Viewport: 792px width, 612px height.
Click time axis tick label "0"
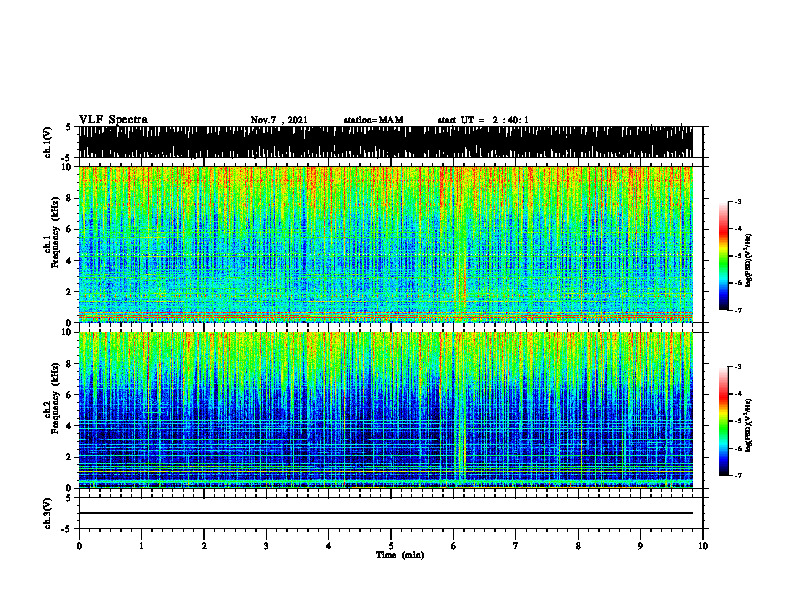pyautogui.click(x=79, y=546)
